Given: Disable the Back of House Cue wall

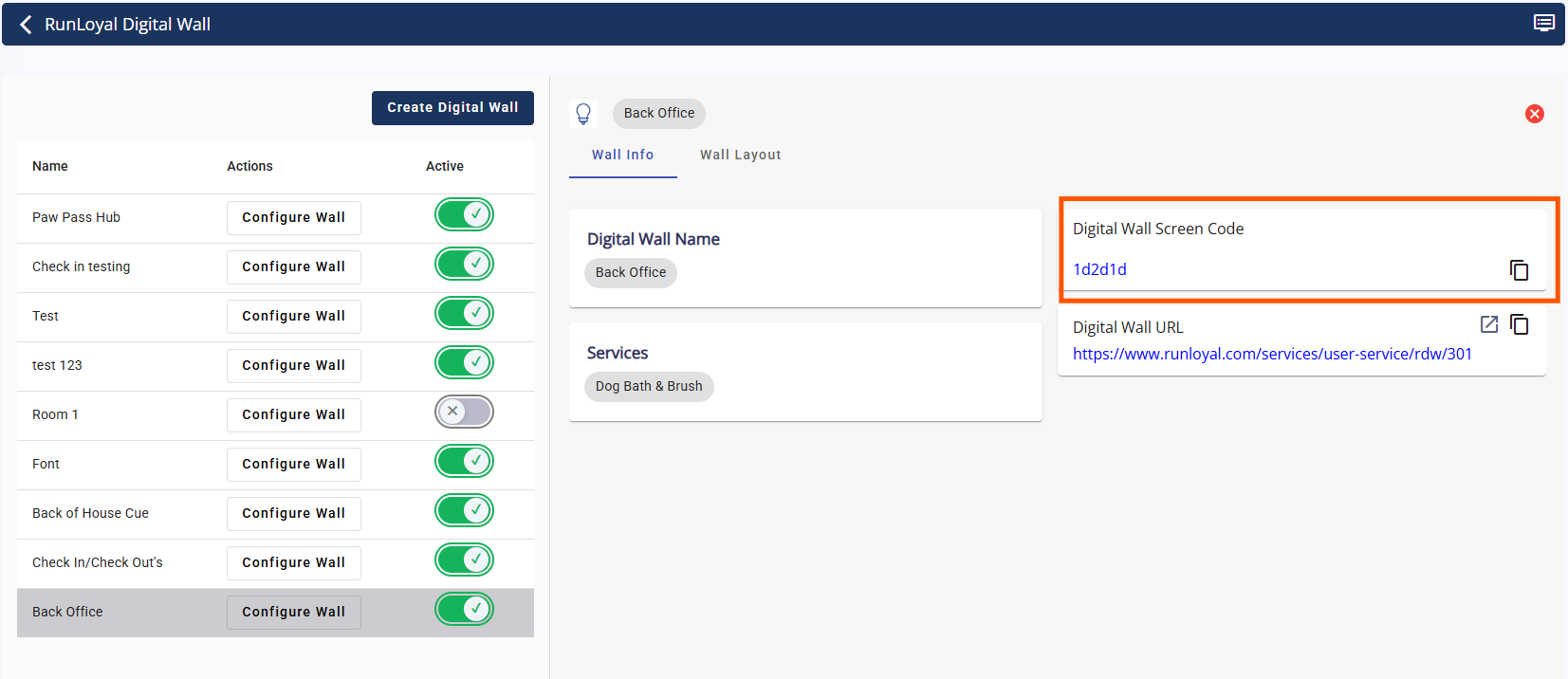Looking at the screenshot, I should point(464,511).
